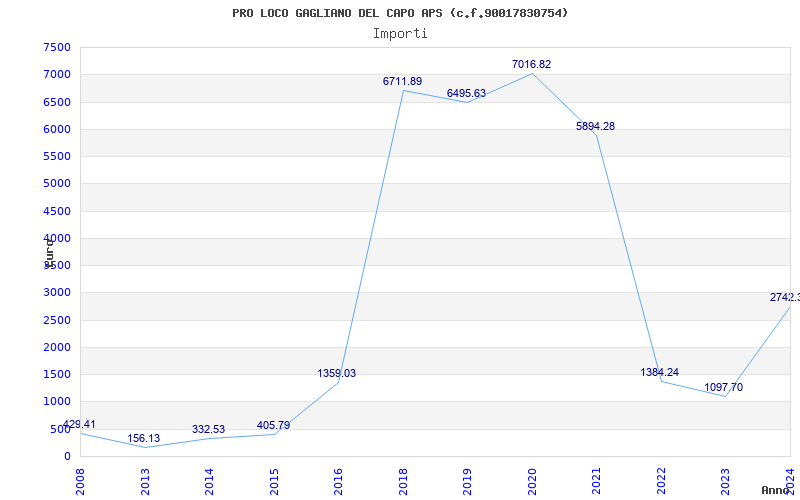This screenshot has width=800, height=500.
Task: Click the 2019 x-axis year label
Action: pos(467,481)
